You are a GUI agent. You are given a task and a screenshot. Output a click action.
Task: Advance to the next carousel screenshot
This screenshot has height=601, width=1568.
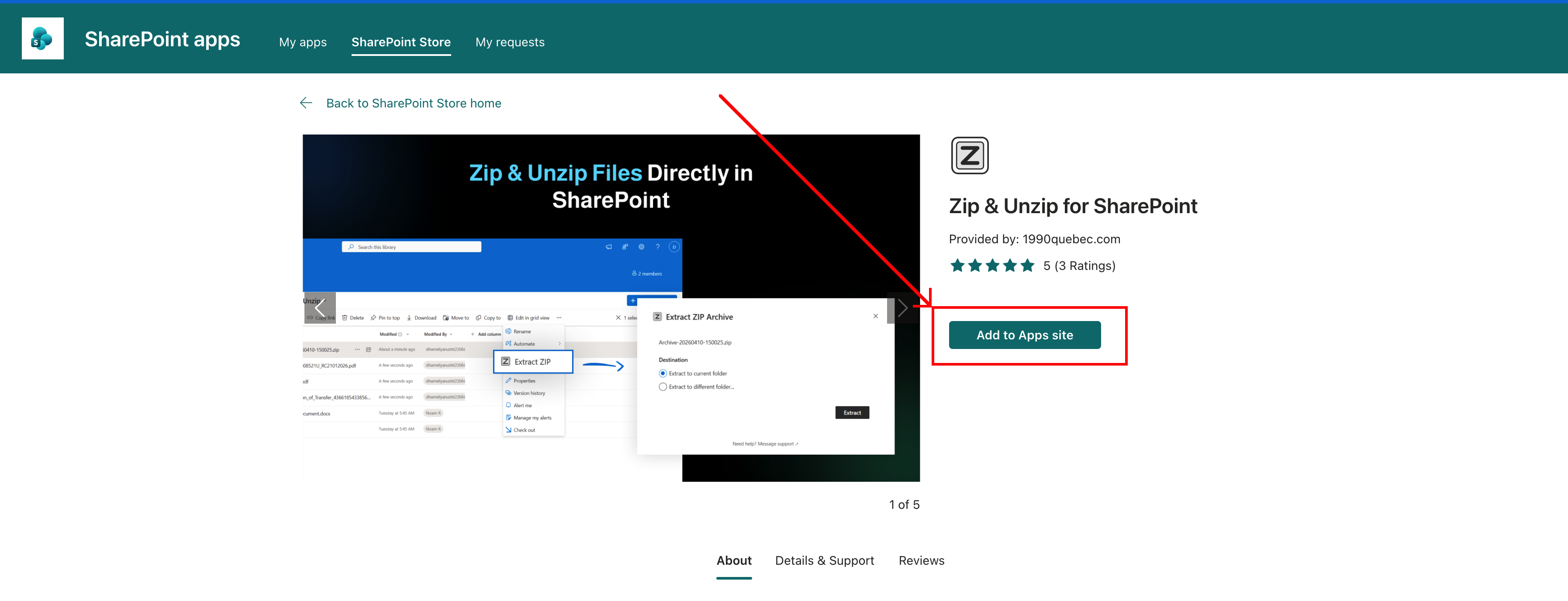tap(903, 308)
